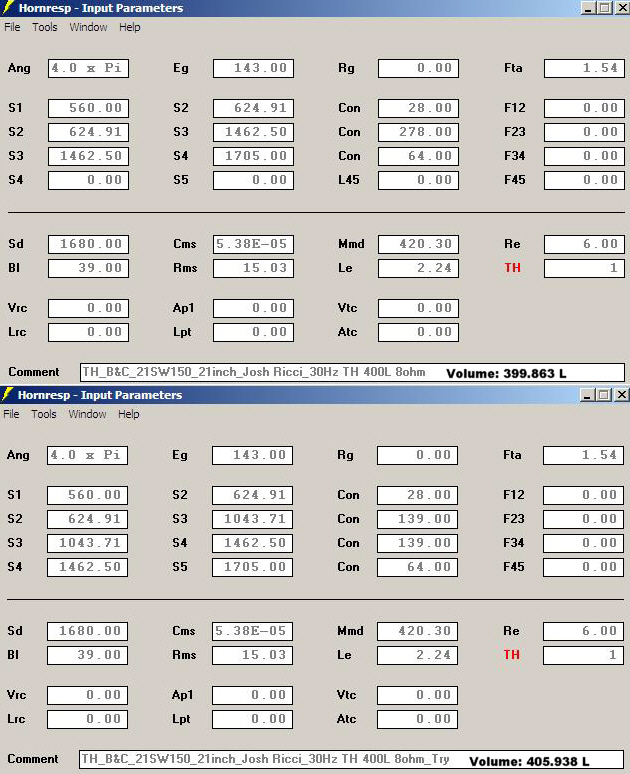The width and height of the screenshot is (630, 774).
Task: Click Cms field 5.38E-05 in top window
Action: 253,244
